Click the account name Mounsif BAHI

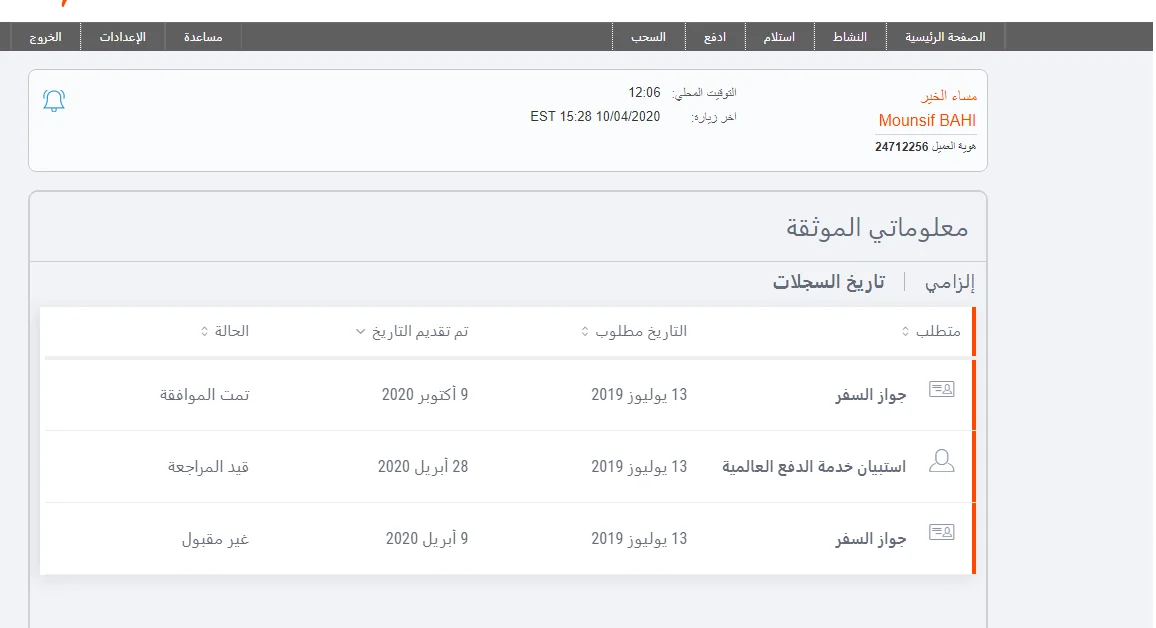(927, 121)
